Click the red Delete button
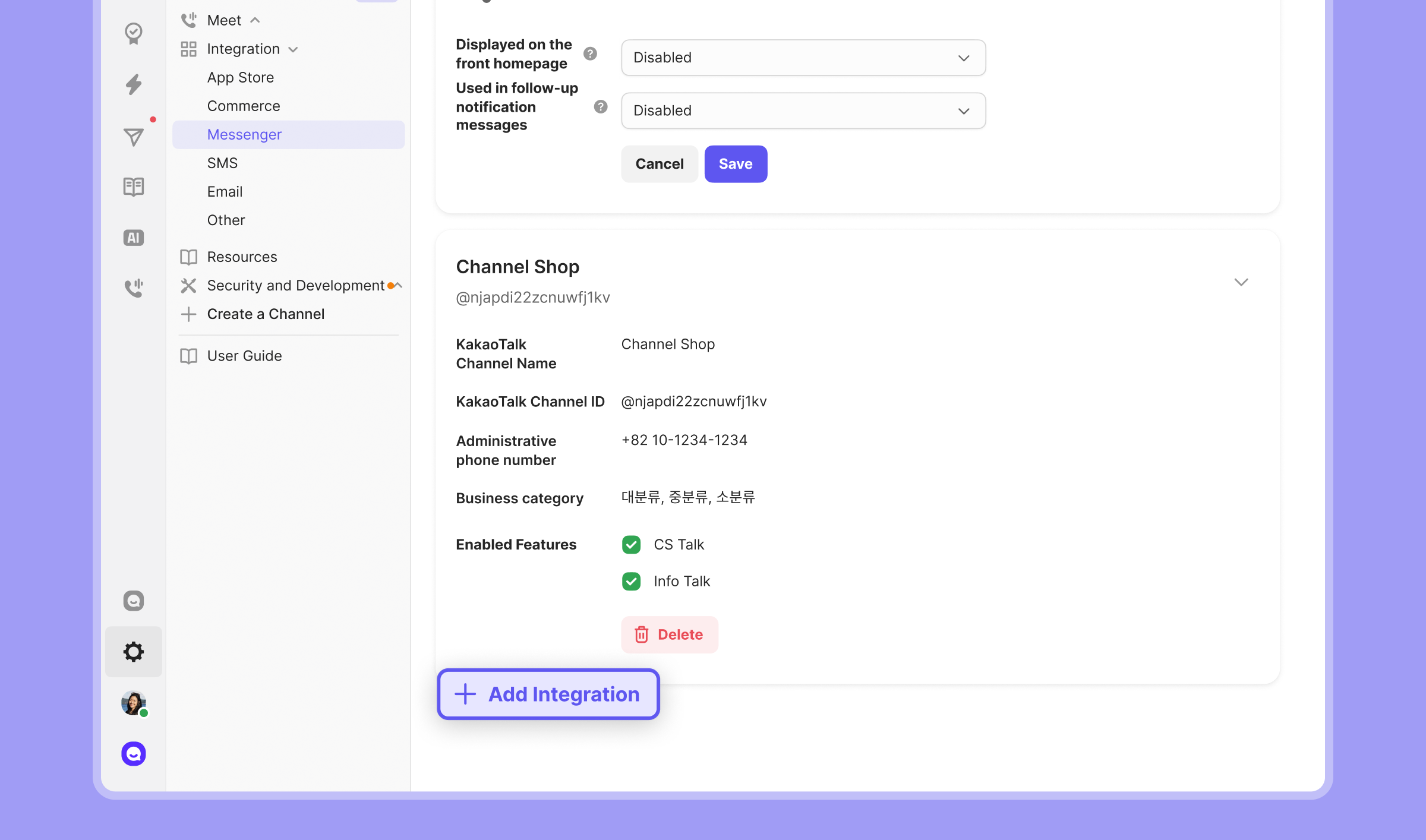This screenshot has width=1426, height=840. (670, 634)
